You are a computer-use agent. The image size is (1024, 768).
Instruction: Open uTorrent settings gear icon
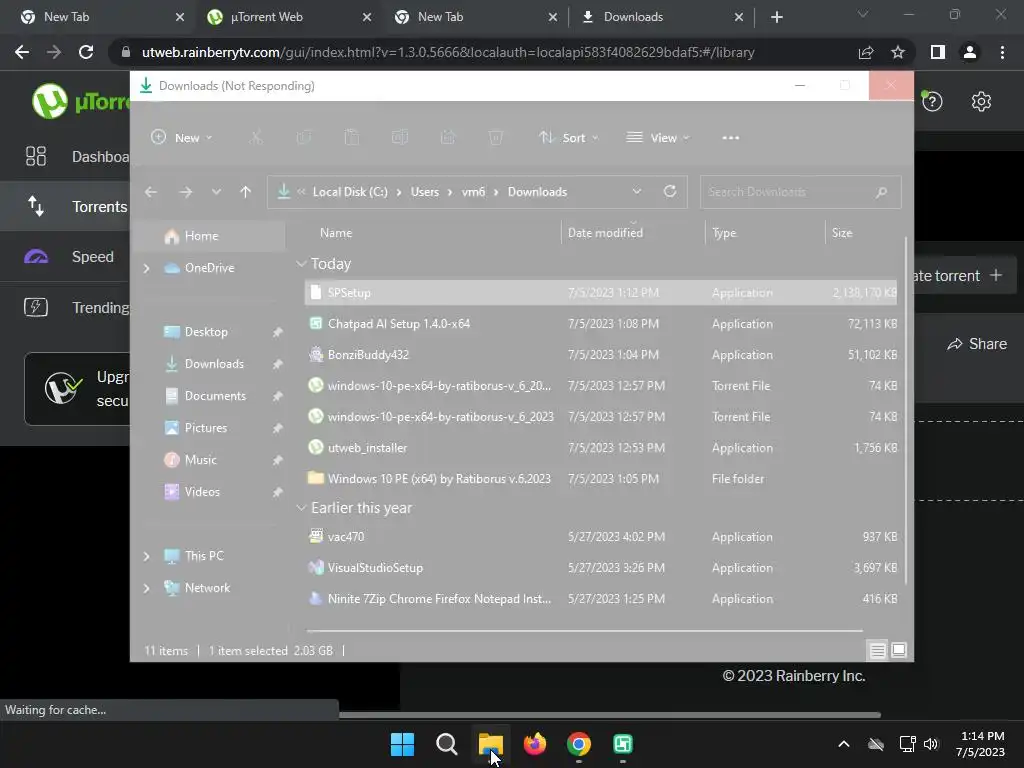[x=981, y=101]
